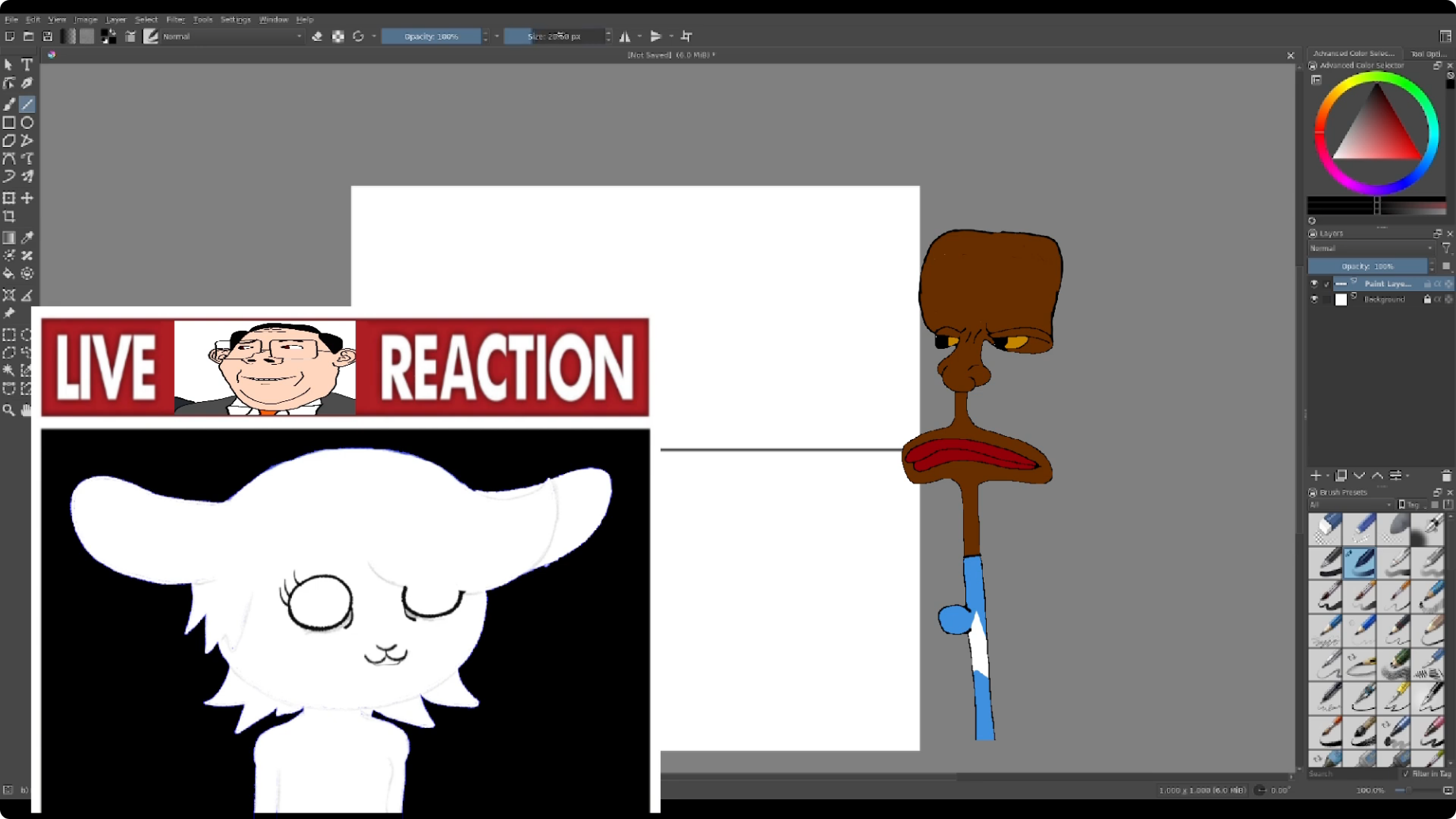Select the Freehand Brush tool
Image resolution: width=1456 pixels, height=819 pixels.
[x=9, y=104]
